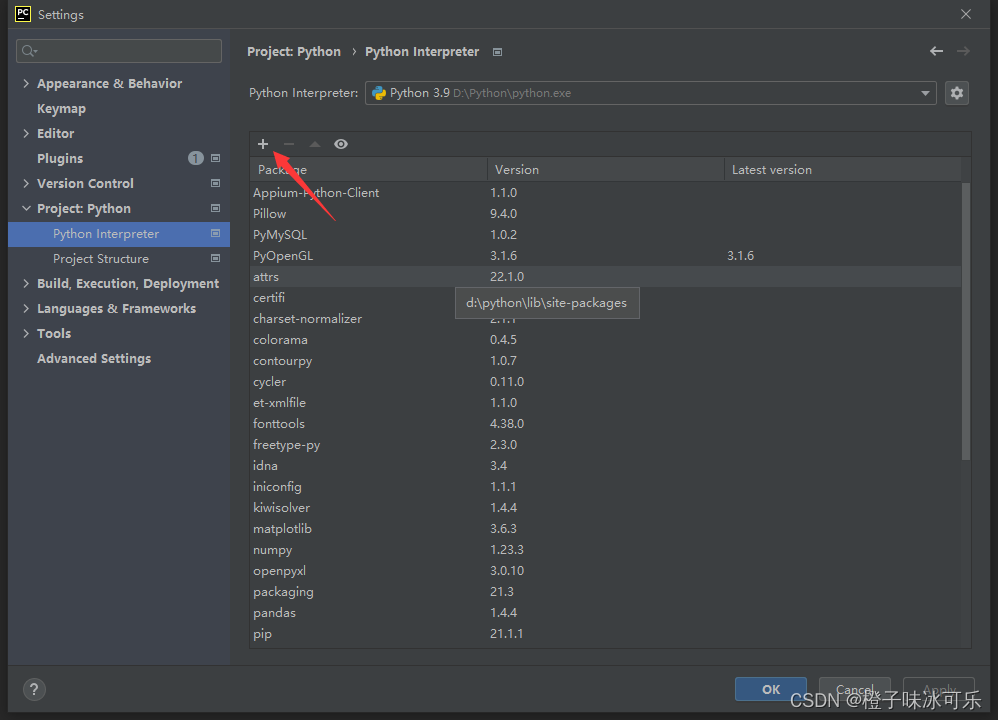Click the project-level icon on Python Interpreter row
This screenshot has width=998, height=720.
tap(216, 234)
